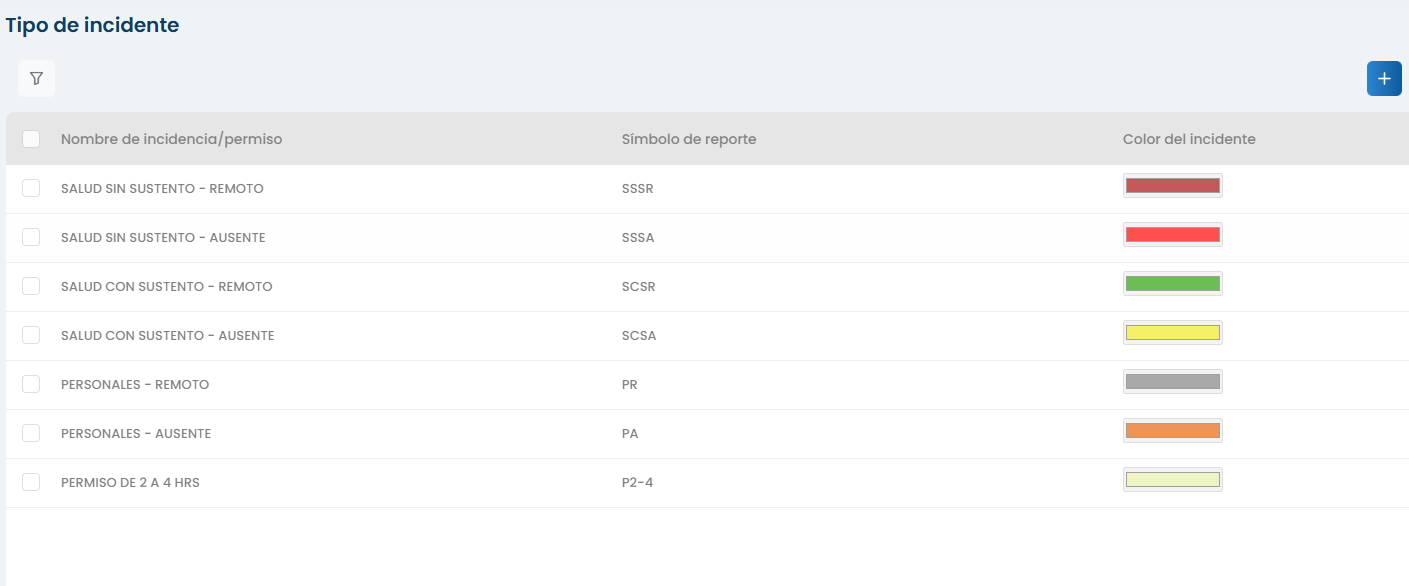1409x586 pixels.
Task: Check the SALUD SIN SUSTENTO - AUSENTE row
Action: point(31,237)
